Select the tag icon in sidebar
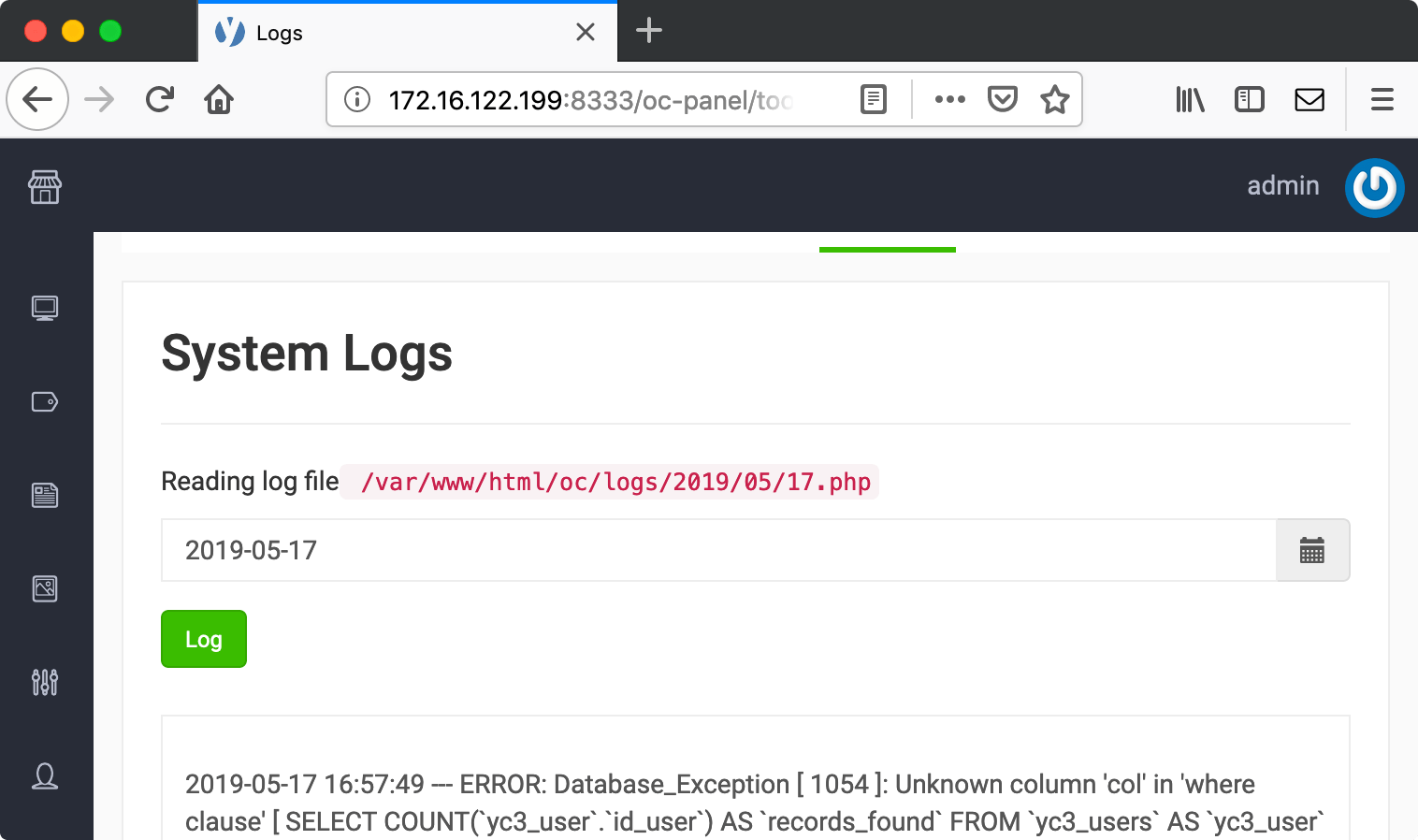The width and height of the screenshot is (1418, 840). [45, 401]
